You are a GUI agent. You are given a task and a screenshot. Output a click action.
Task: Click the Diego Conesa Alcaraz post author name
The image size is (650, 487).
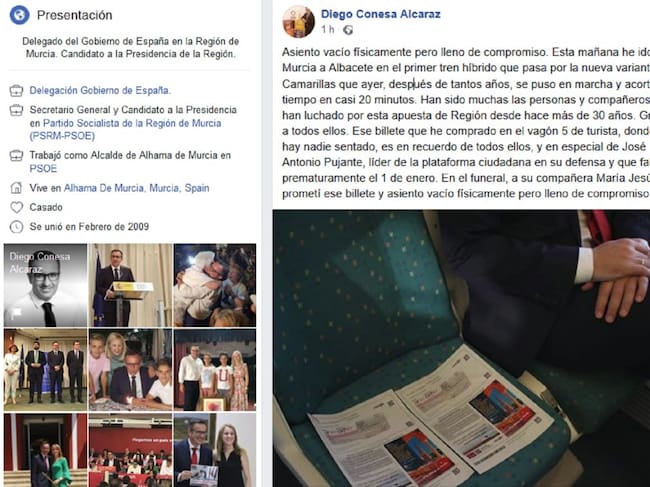381,14
